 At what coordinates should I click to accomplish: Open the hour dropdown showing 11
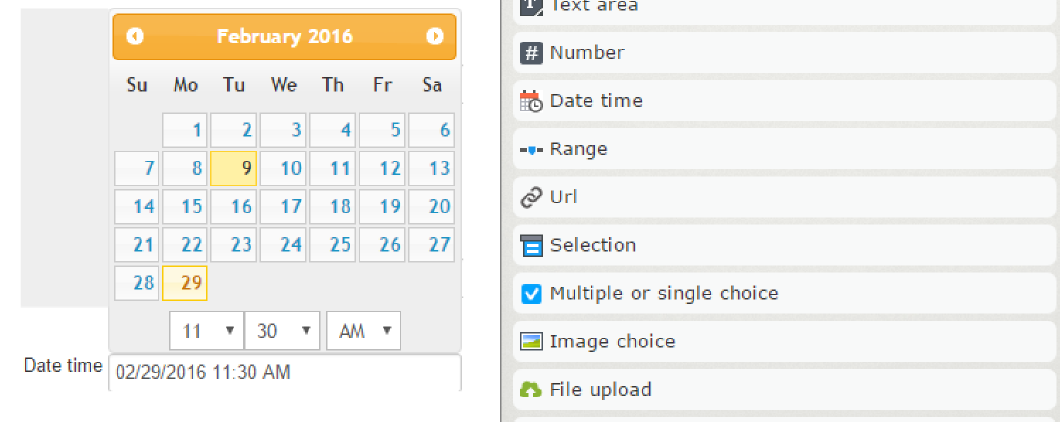point(207,330)
